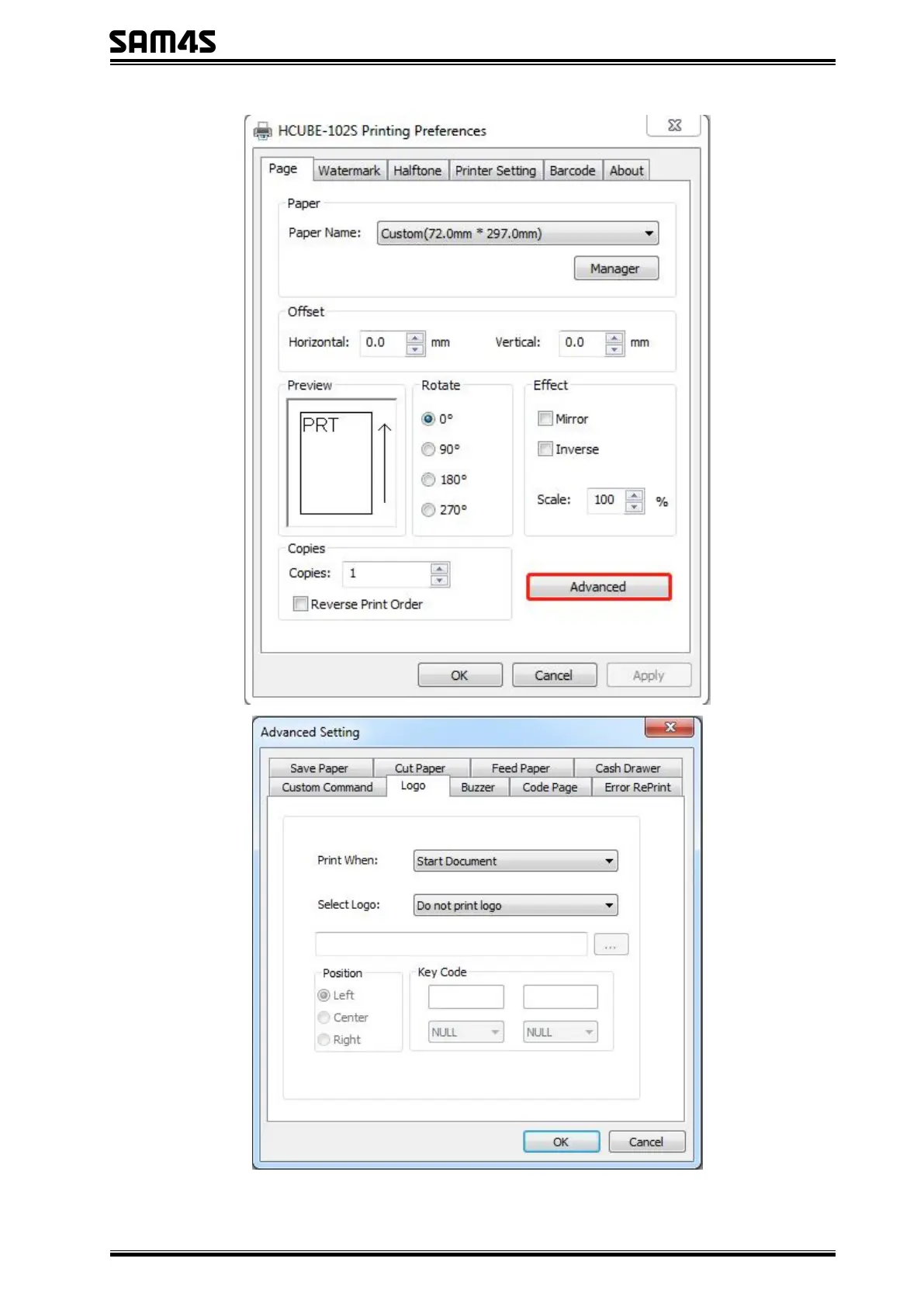Decrease Scale with the down arrow

point(635,507)
